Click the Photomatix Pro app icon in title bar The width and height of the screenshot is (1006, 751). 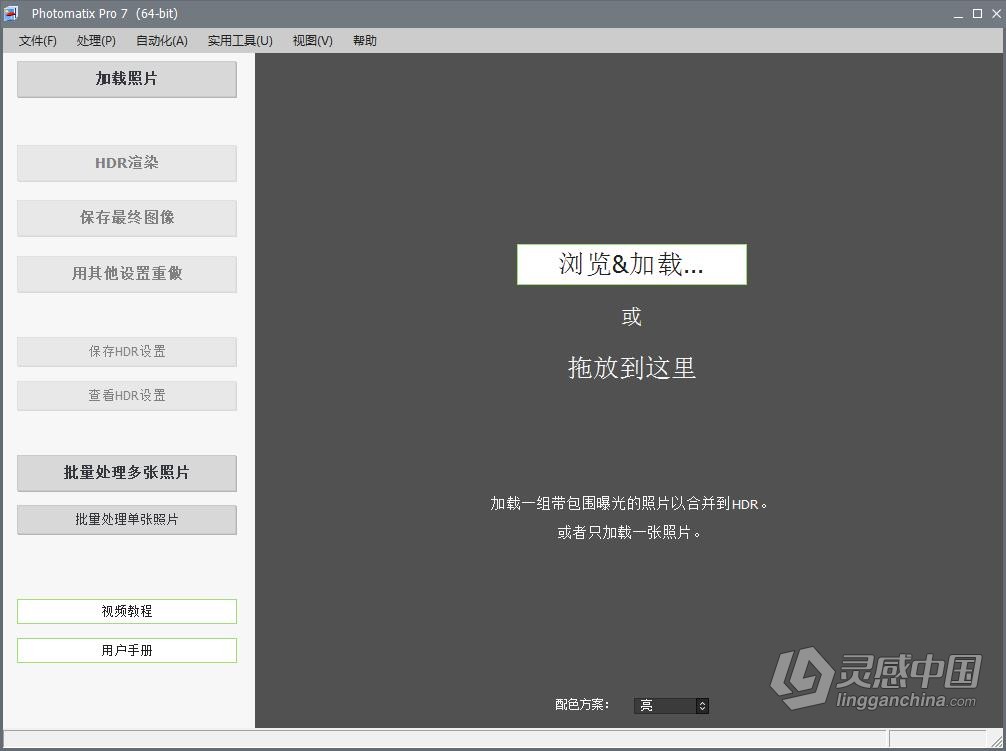(x=11, y=13)
